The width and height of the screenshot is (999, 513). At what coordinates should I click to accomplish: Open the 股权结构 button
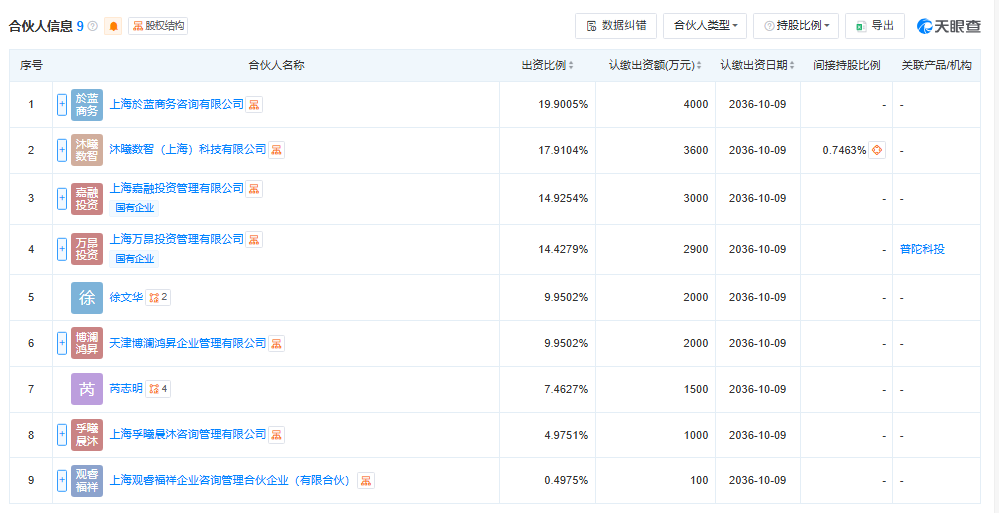click(158, 26)
